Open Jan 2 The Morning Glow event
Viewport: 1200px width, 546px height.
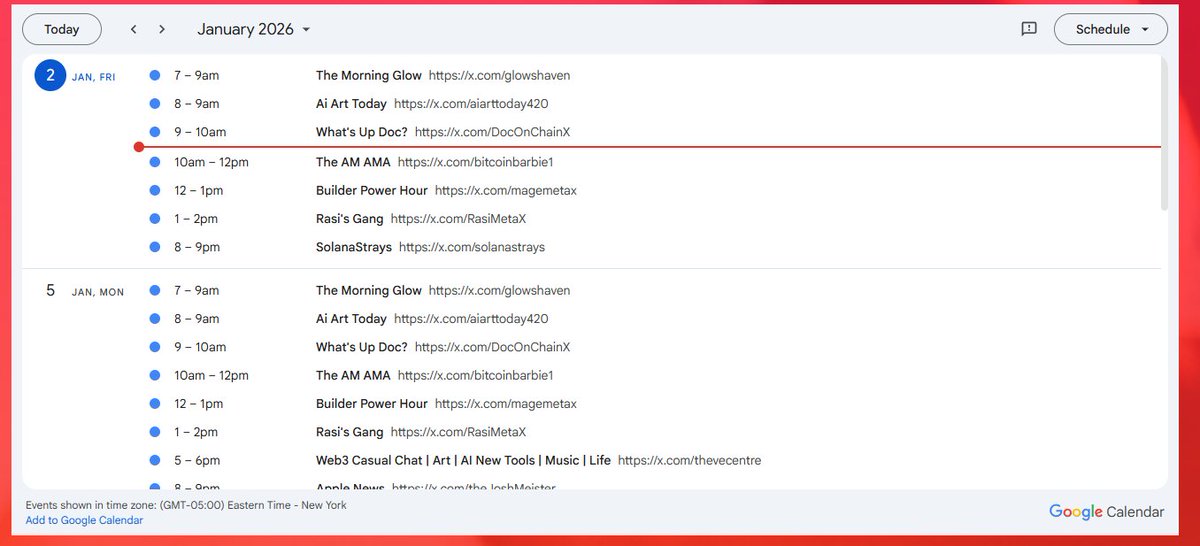[443, 75]
